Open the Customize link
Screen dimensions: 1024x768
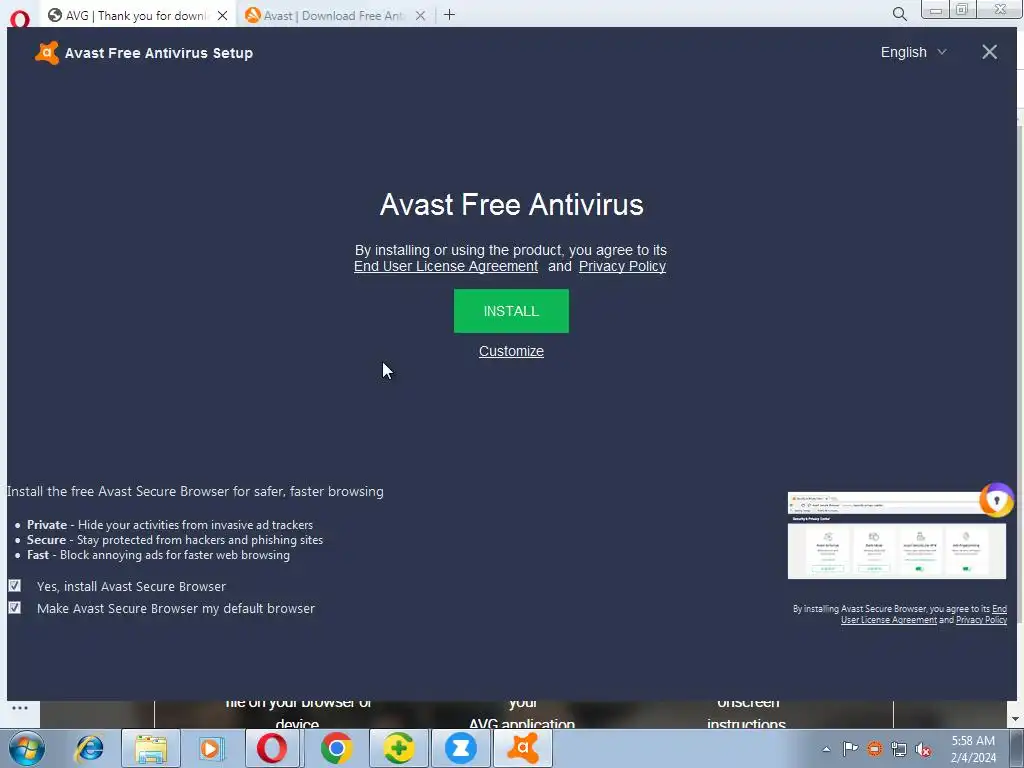pyautogui.click(x=511, y=351)
